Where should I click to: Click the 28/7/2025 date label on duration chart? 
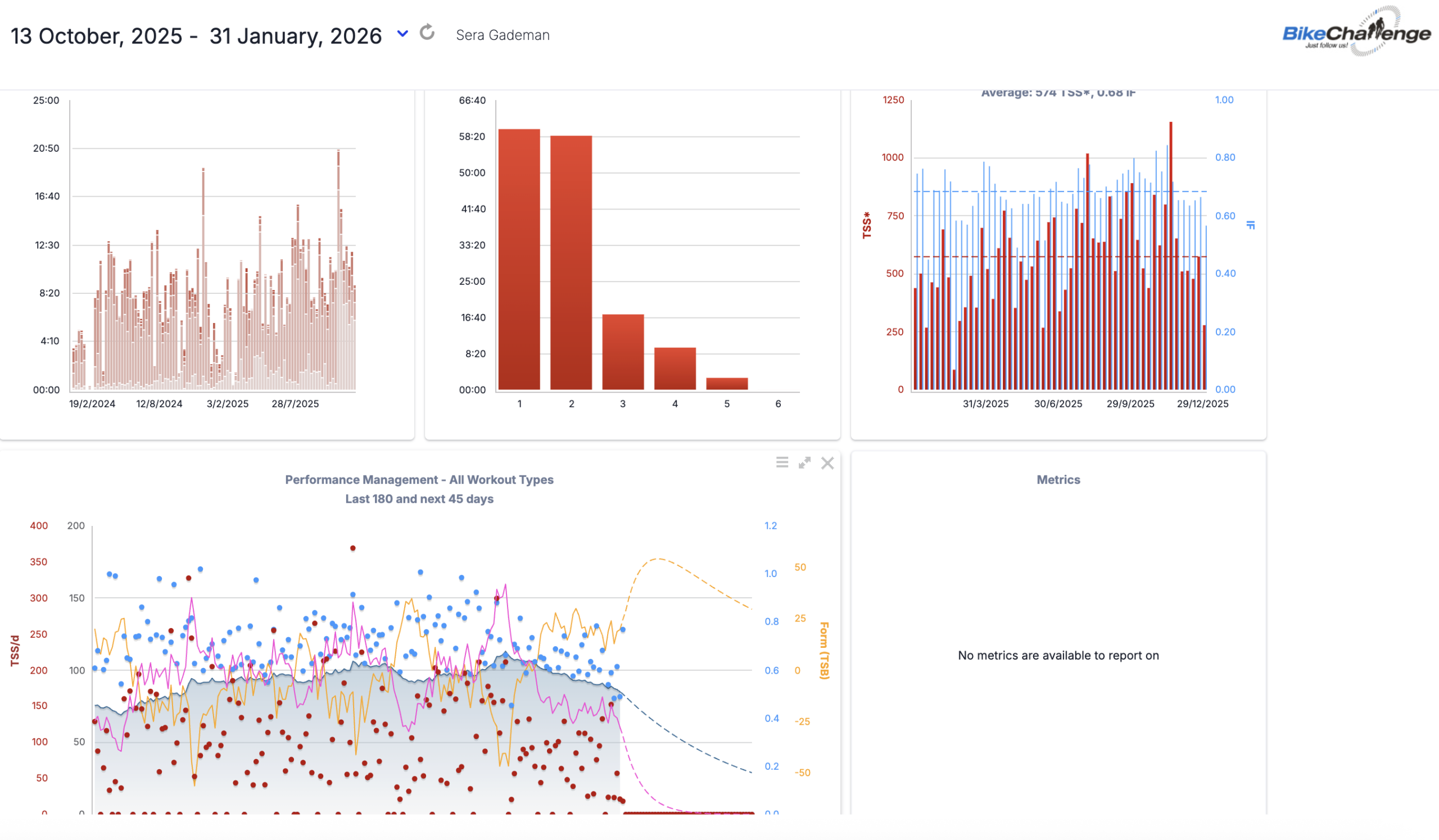click(295, 404)
